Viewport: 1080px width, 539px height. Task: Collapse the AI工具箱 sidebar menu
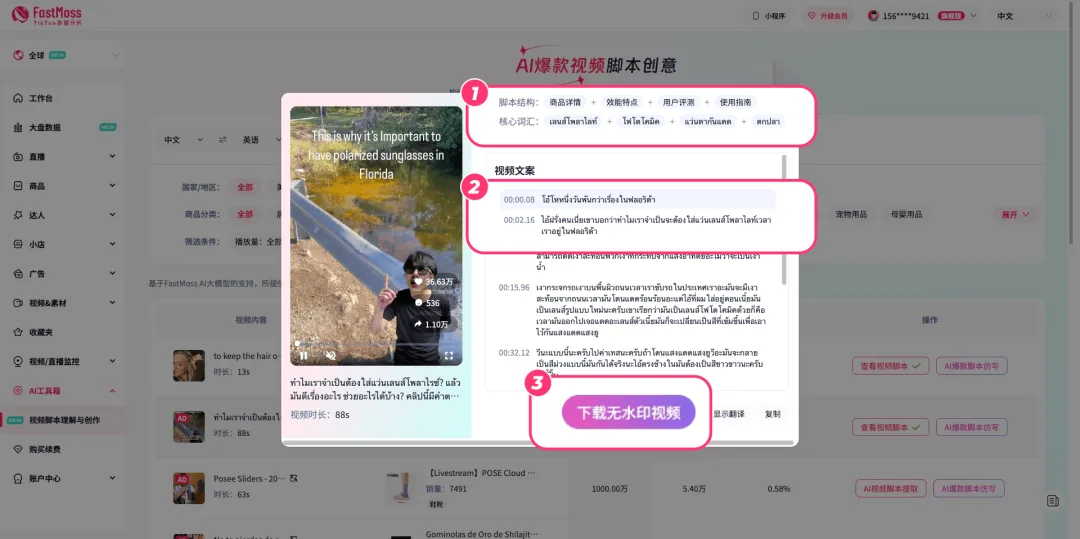[x=112, y=391]
